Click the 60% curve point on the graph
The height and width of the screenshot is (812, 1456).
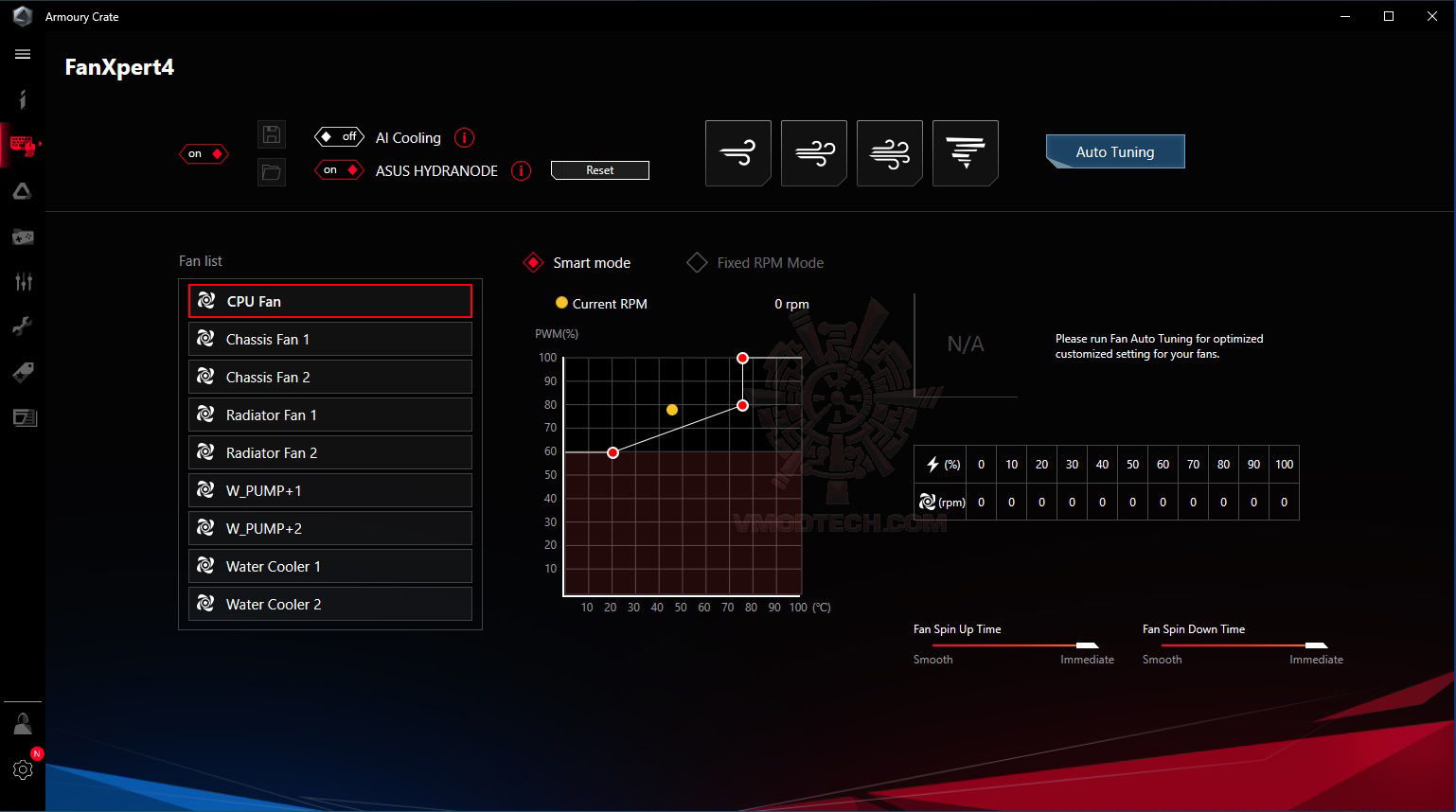[x=613, y=452]
